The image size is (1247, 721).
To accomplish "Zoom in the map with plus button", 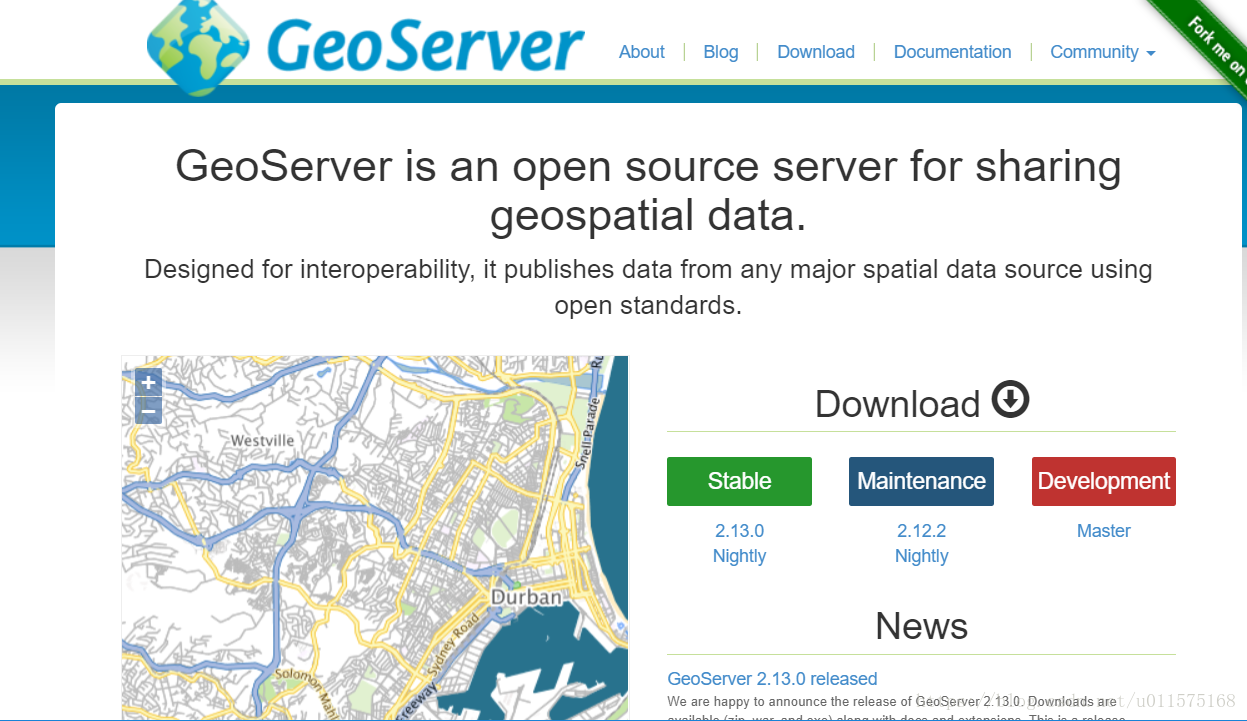I will click(148, 383).
